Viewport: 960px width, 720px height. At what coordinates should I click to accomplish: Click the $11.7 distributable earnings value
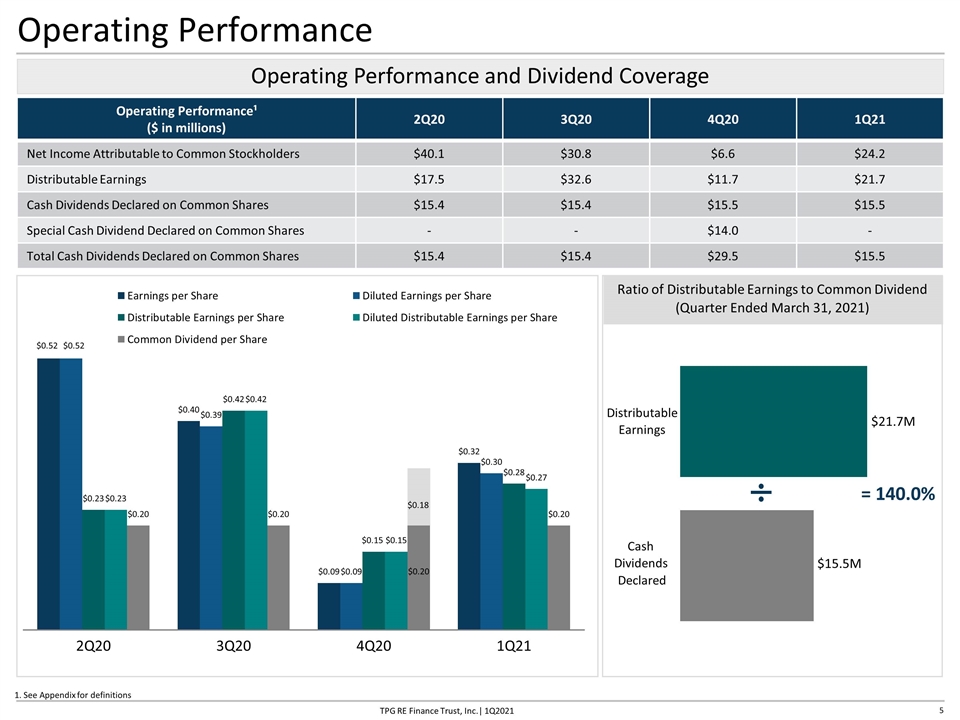click(x=722, y=179)
